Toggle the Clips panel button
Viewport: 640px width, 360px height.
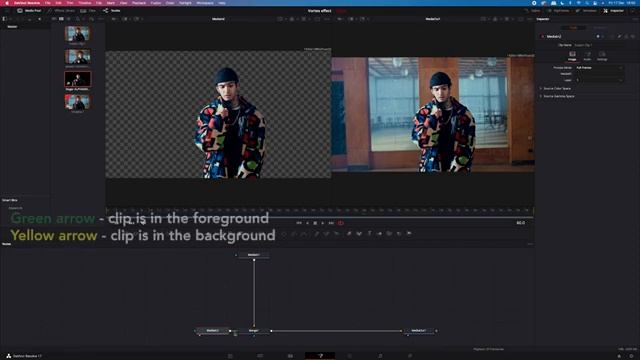88,11
